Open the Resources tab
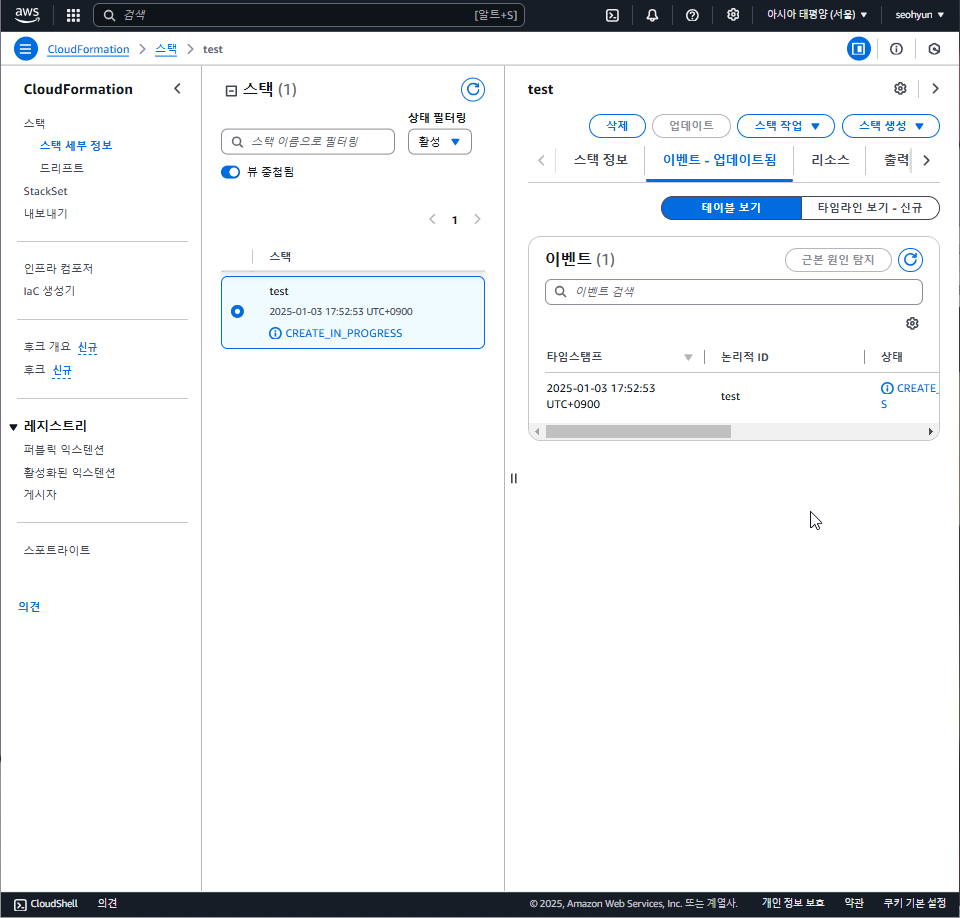The width and height of the screenshot is (960, 918). pyautogui.click(x=830, y=160)
